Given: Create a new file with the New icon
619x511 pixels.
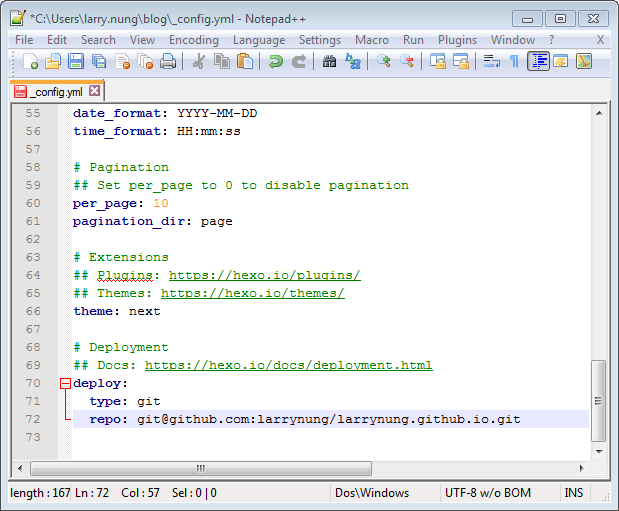Looking at the screenshot, I should coord(30,62).
